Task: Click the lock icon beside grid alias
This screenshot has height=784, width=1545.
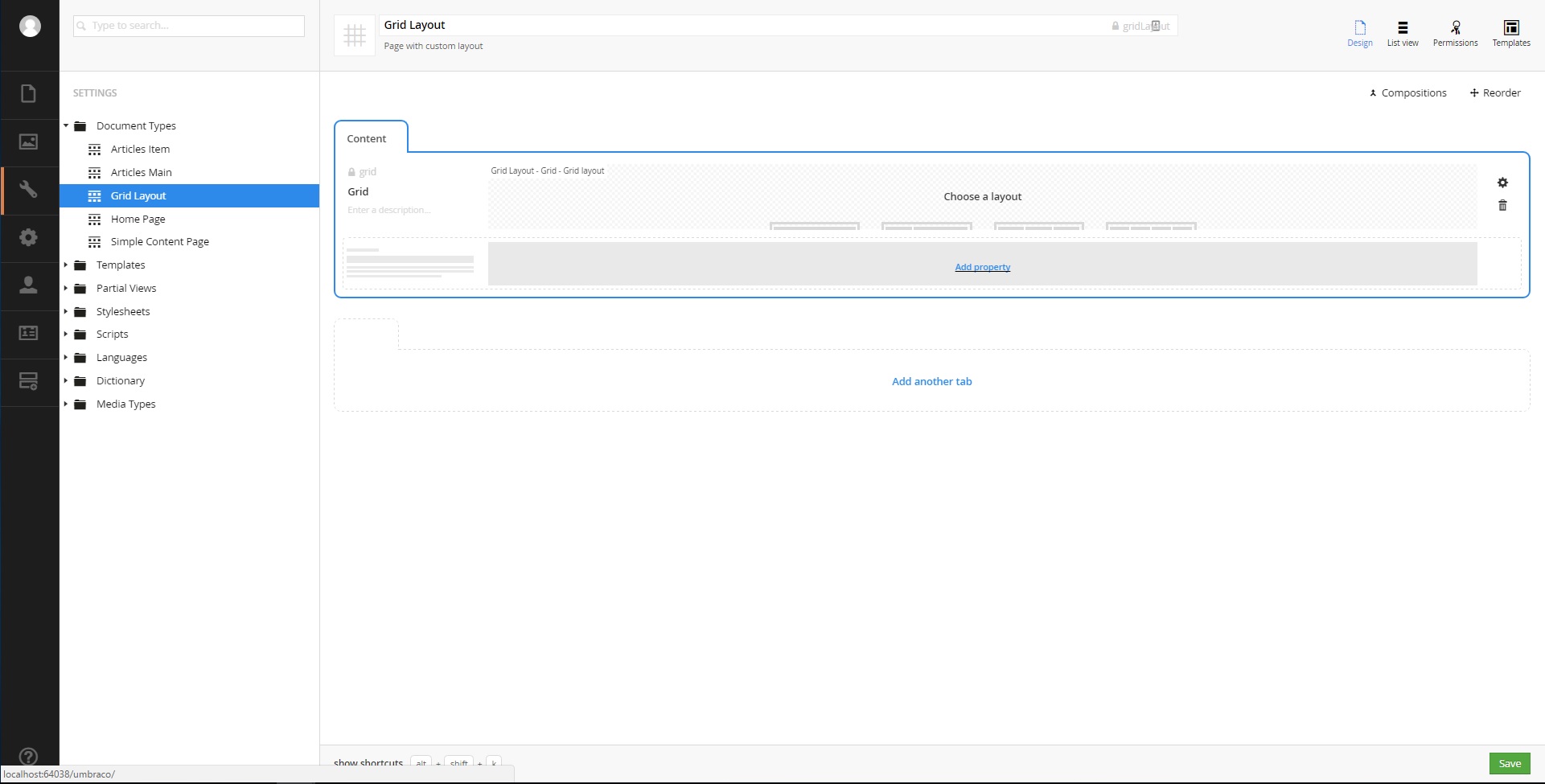Action: pyautogui.click(x=351, y=172)
